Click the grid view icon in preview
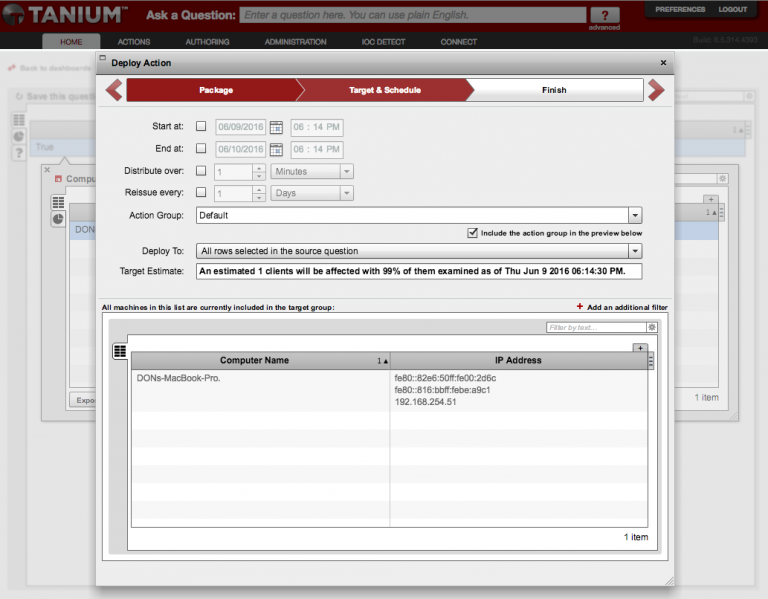This screenshot has width=768, height=599. point(120,351)
